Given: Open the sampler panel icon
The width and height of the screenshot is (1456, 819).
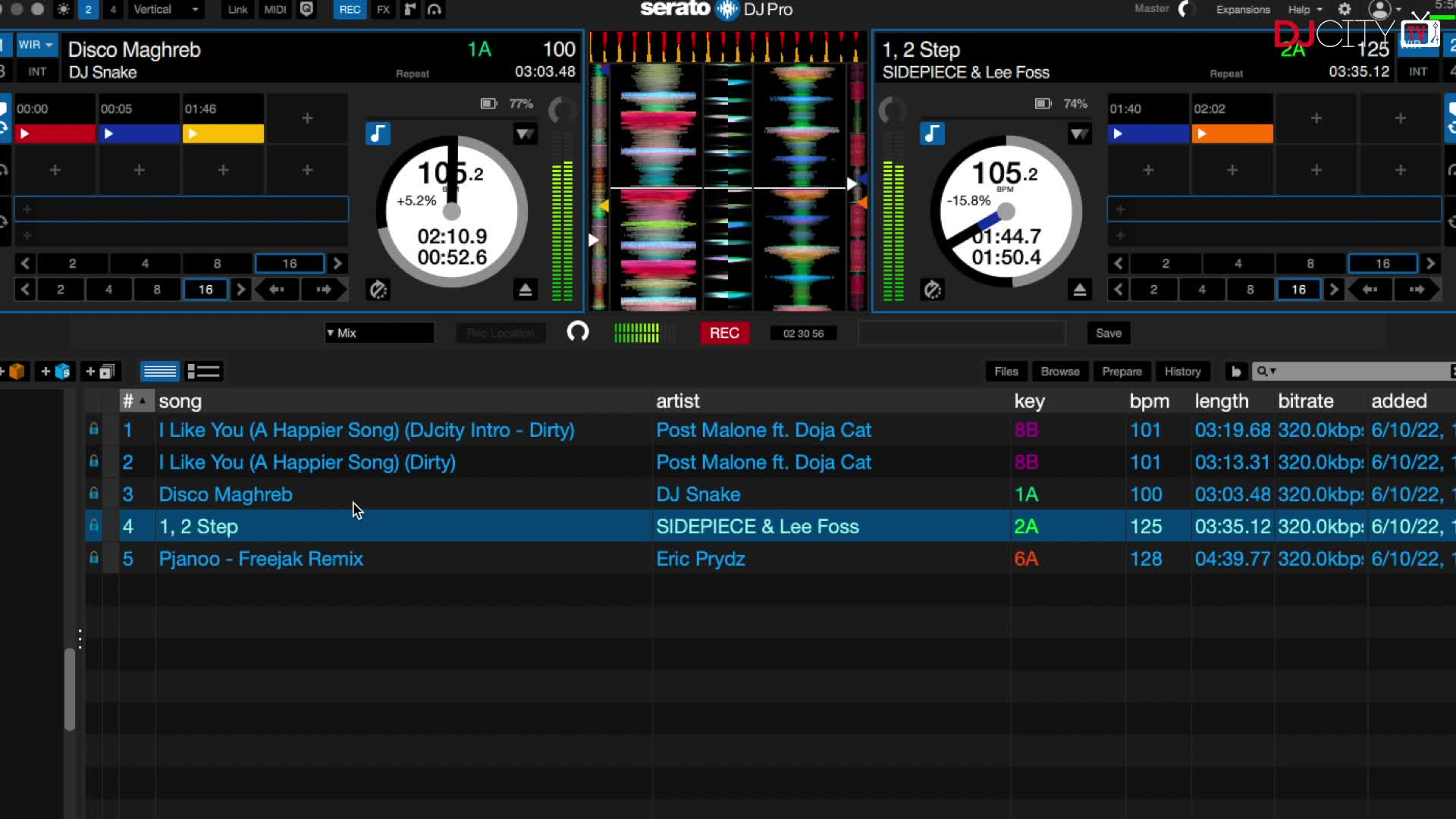Looking at the screenshot, I should tap(409, 10).
